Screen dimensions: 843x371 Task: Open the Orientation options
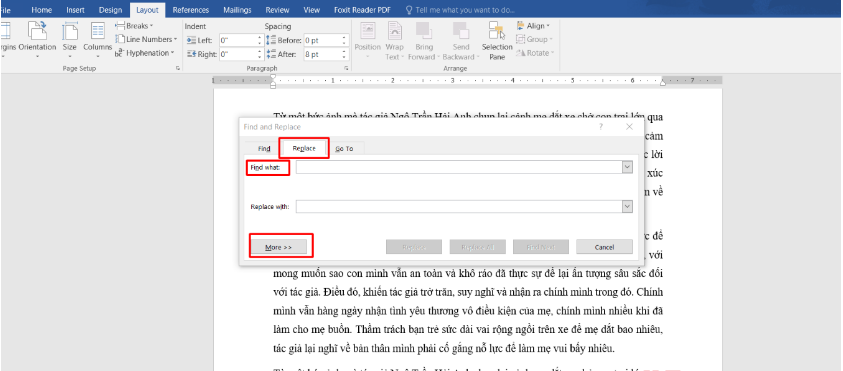38,38
